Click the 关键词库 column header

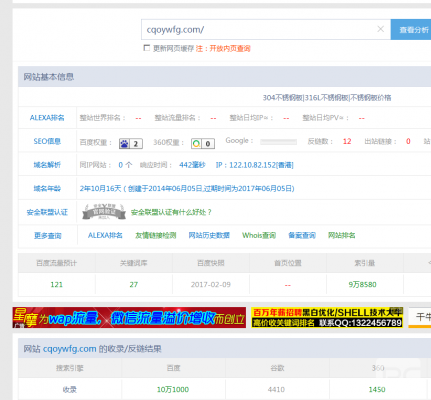point(134,263)
